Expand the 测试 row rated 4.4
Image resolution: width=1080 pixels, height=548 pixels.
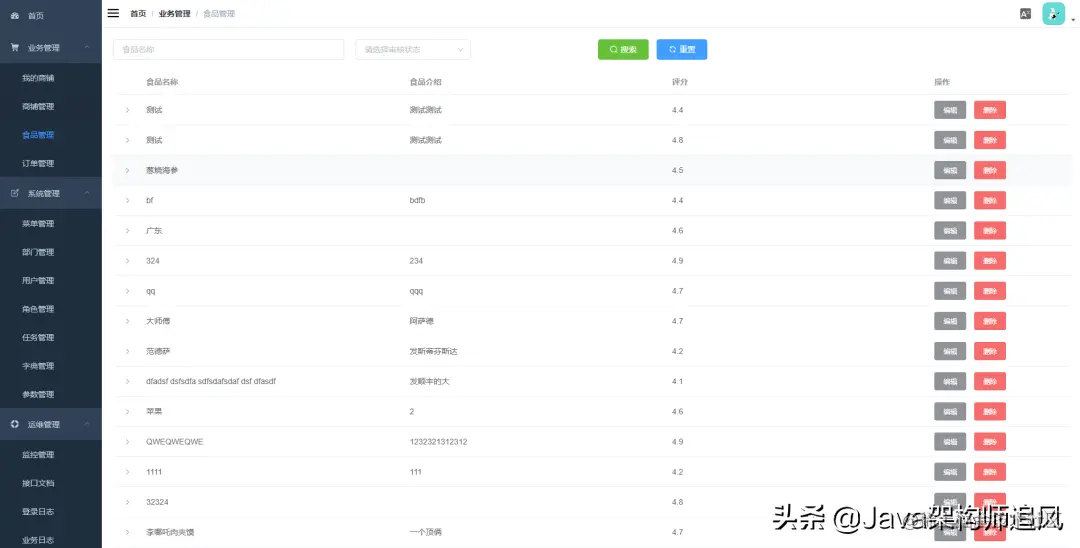pyautogui.click(x=127, y=110)
